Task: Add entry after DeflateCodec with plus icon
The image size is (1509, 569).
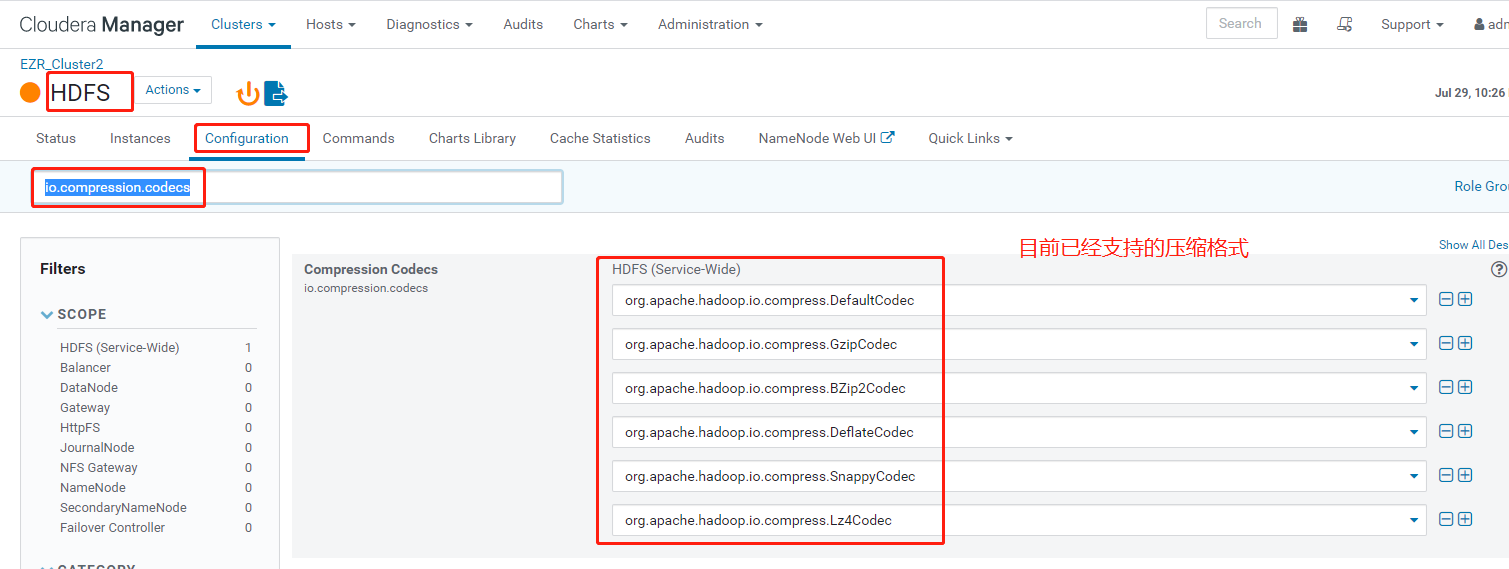Action: click(1465, 431)
